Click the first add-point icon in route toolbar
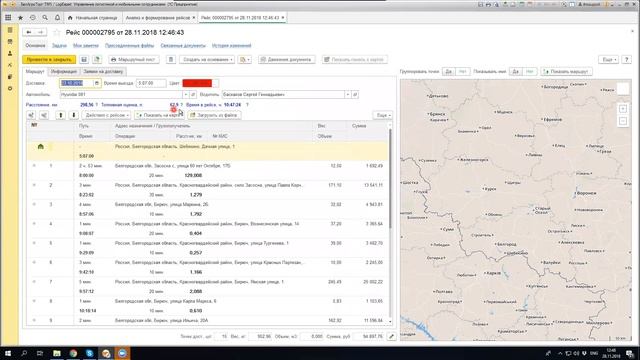640x360 pixels. (x=31, y=116)
